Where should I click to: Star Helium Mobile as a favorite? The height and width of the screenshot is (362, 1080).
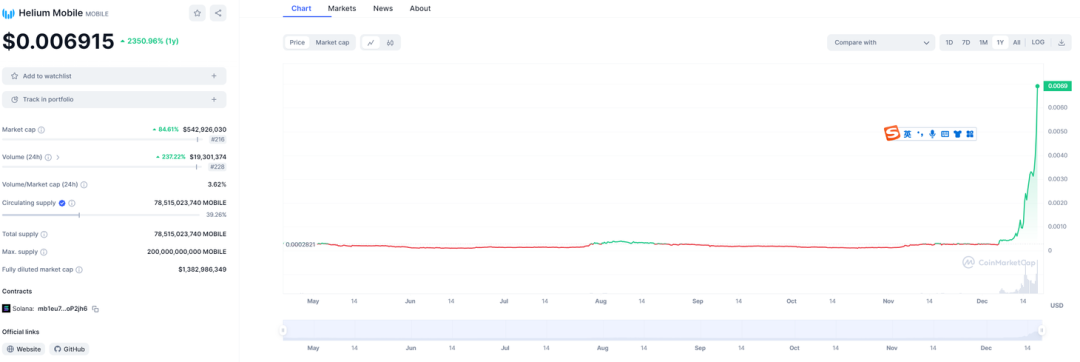[x=198, y=12]
